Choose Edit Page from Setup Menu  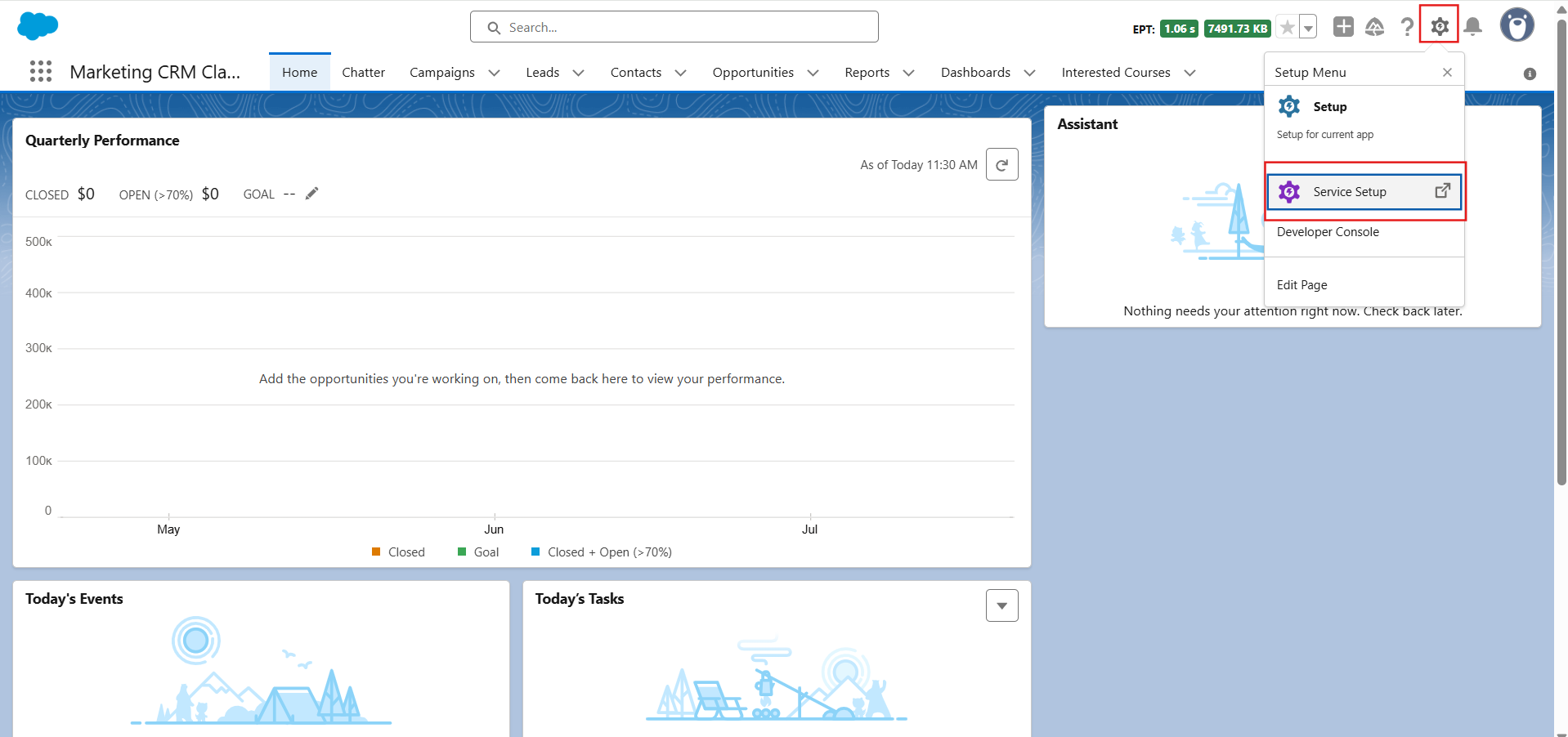1302,285
